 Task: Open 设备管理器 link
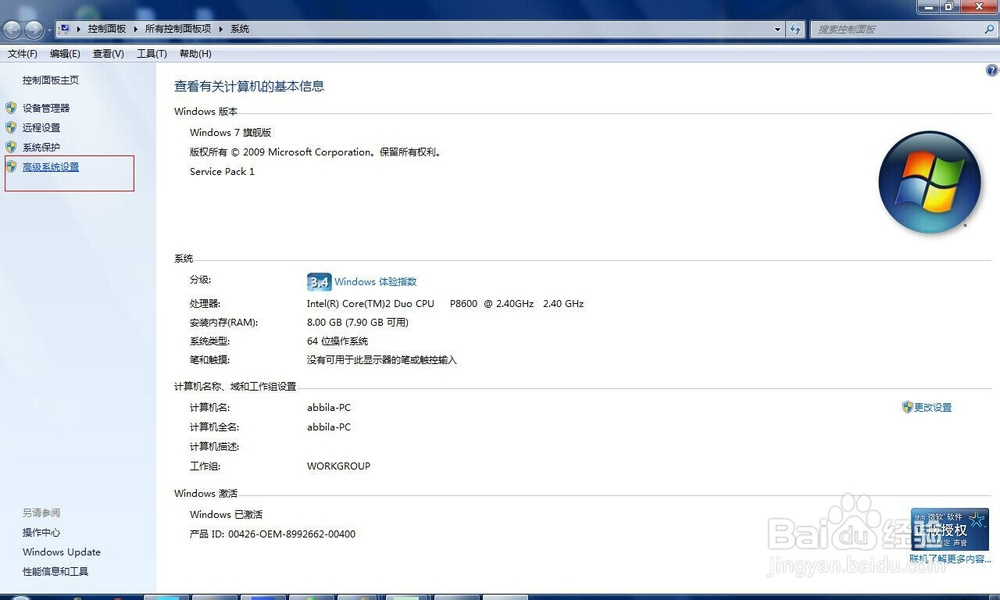point(46,108)
